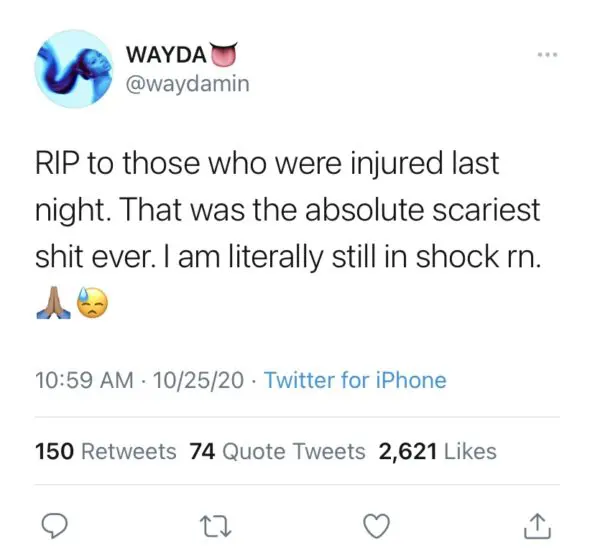The width and height of the screenshot is (595, 559).
Task: Click the reply speech bubble icon
Action: coord(54,526)
